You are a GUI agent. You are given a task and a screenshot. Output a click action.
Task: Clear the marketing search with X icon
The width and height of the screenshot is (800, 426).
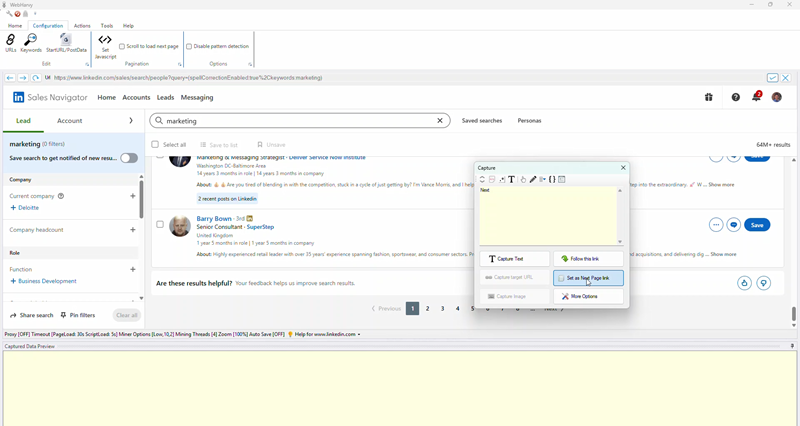(440, 121)
